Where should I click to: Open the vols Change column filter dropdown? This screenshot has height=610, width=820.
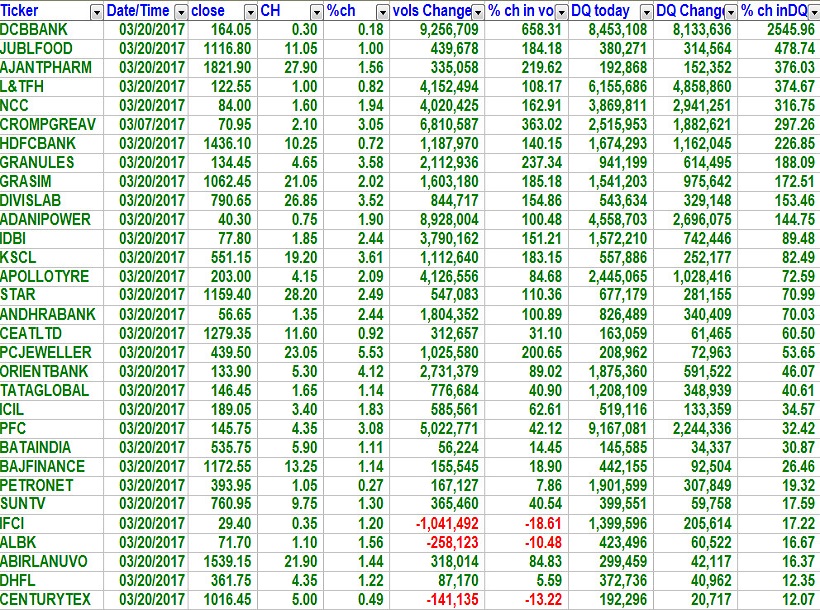pyautogui.click(x=478, y=12)
